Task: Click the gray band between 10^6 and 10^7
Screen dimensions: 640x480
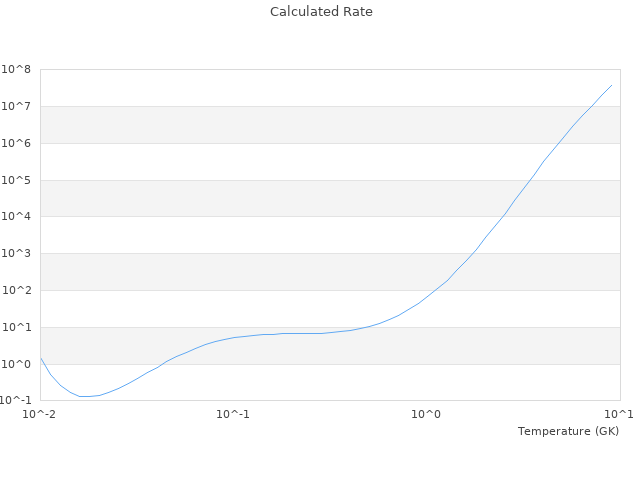Action: pos(330,125)
